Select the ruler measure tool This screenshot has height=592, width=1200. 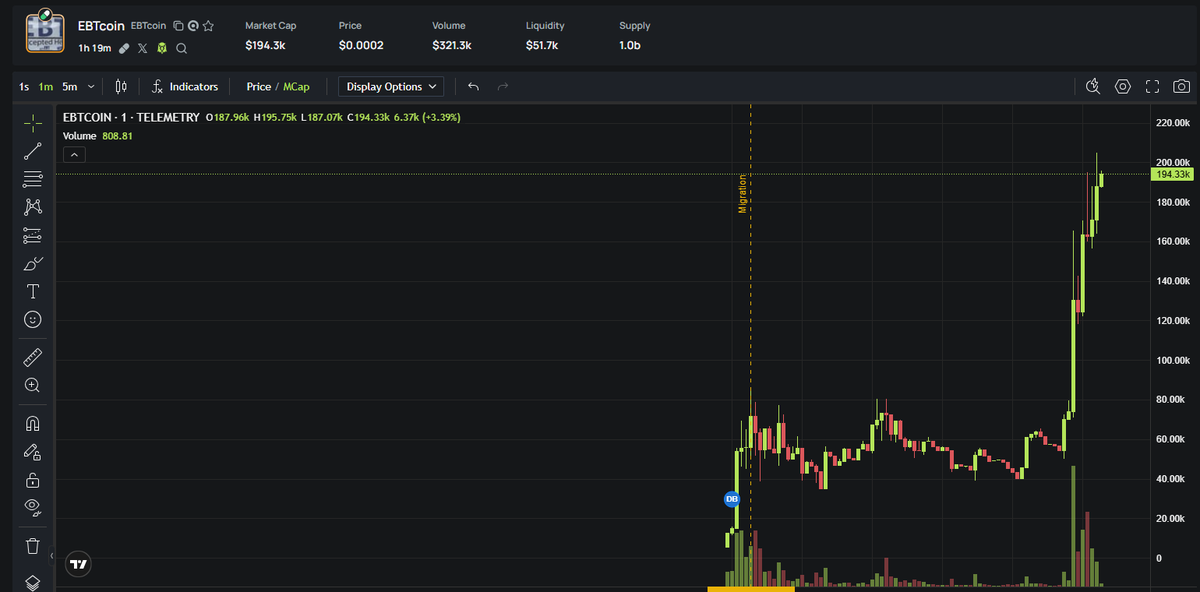point(32,356)
